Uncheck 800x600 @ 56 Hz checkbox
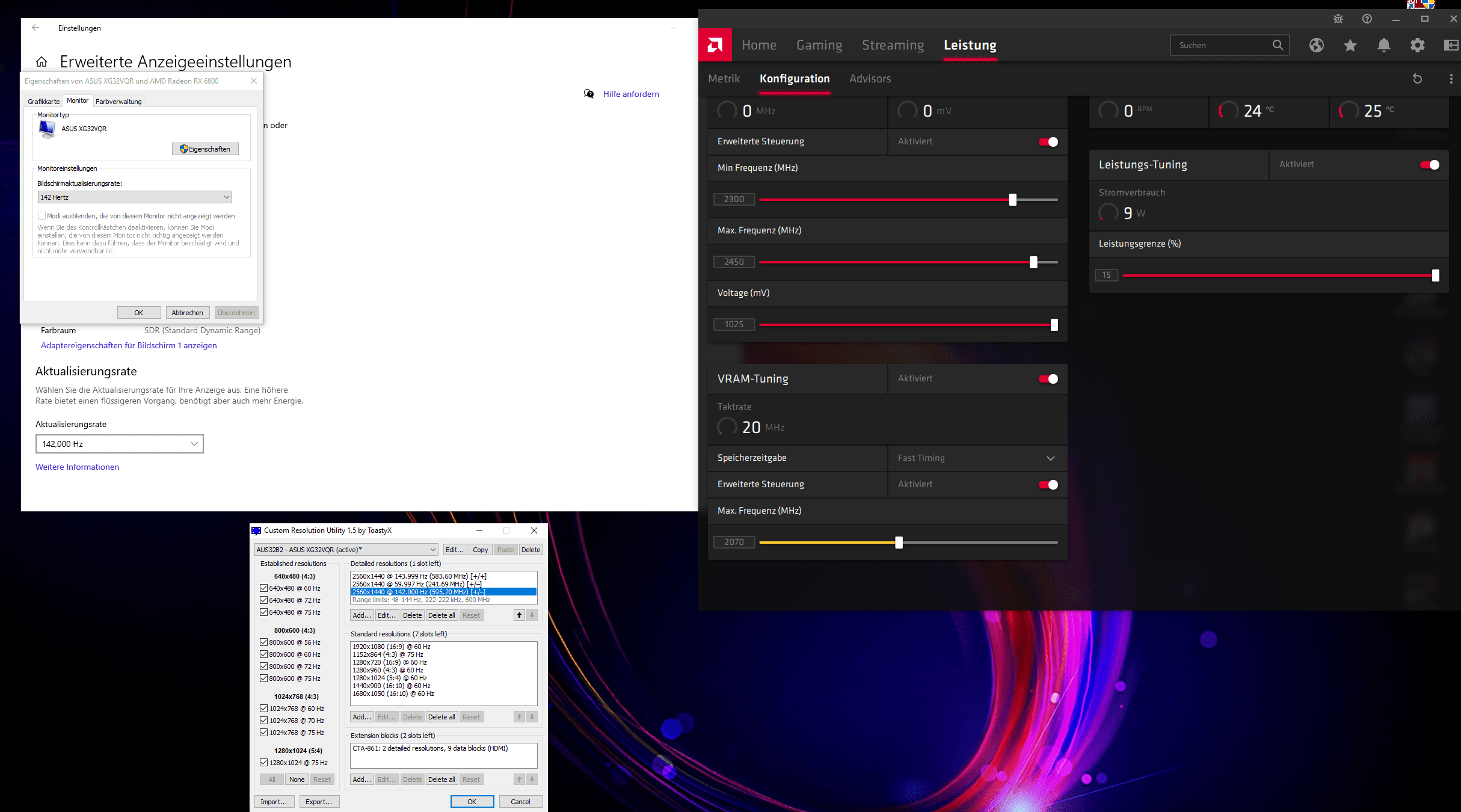Viewport: 1461px width, 812px height. pos(263,642)
